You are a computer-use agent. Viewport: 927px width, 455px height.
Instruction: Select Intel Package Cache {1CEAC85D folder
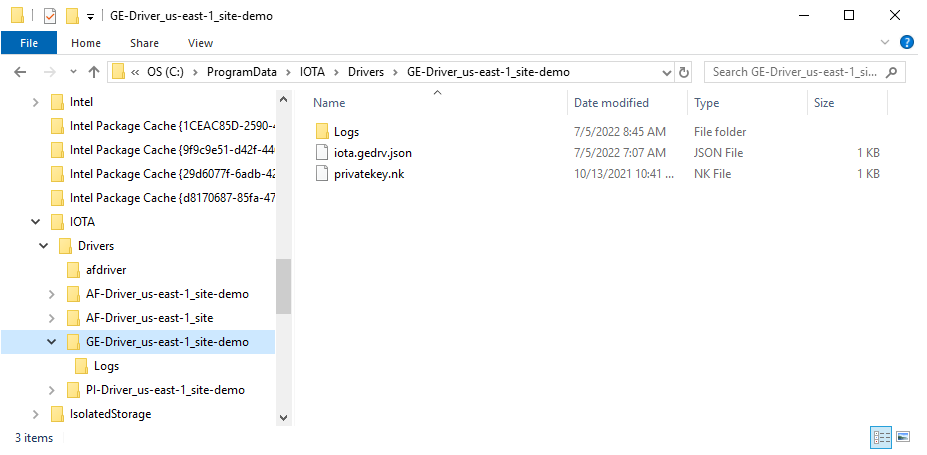172,126
